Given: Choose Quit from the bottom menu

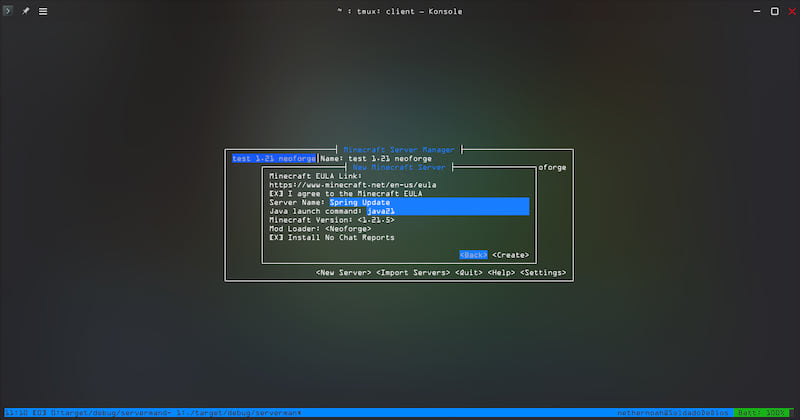Looking at the screenshot, I should tap(469, 272).
